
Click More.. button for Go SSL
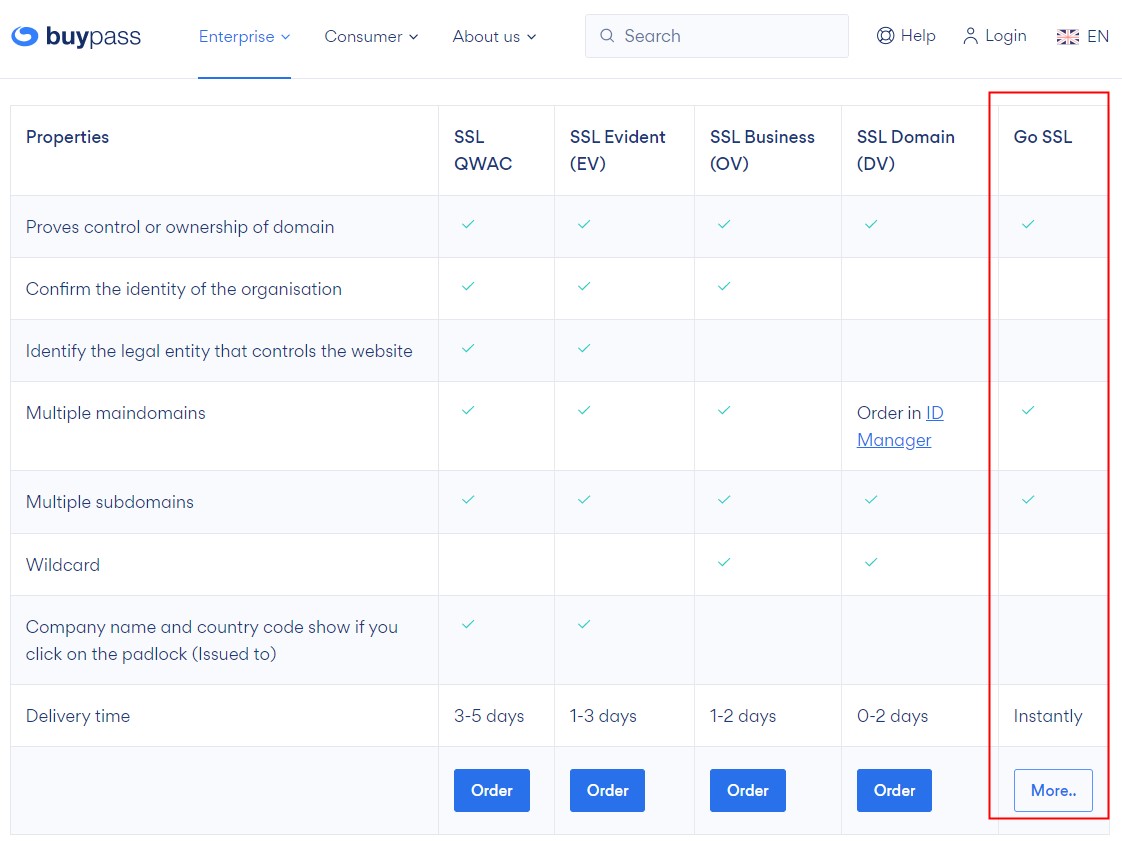[1053, 790]
